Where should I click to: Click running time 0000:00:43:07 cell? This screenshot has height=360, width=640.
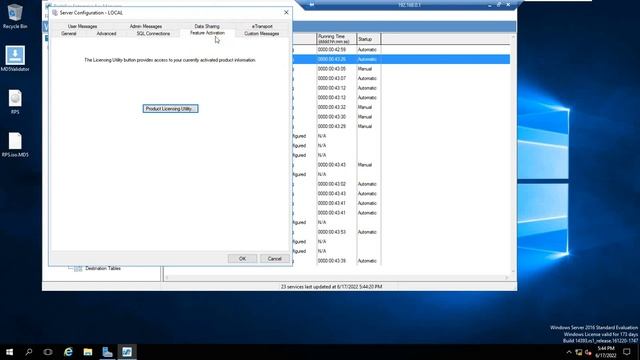coord(331,78)
